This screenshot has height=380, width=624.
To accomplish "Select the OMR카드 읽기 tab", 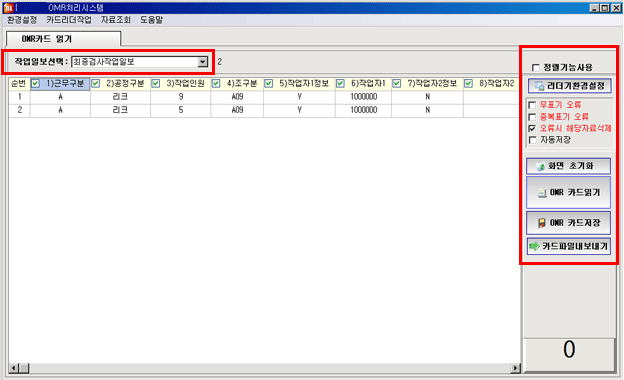I will coord(63,39).
